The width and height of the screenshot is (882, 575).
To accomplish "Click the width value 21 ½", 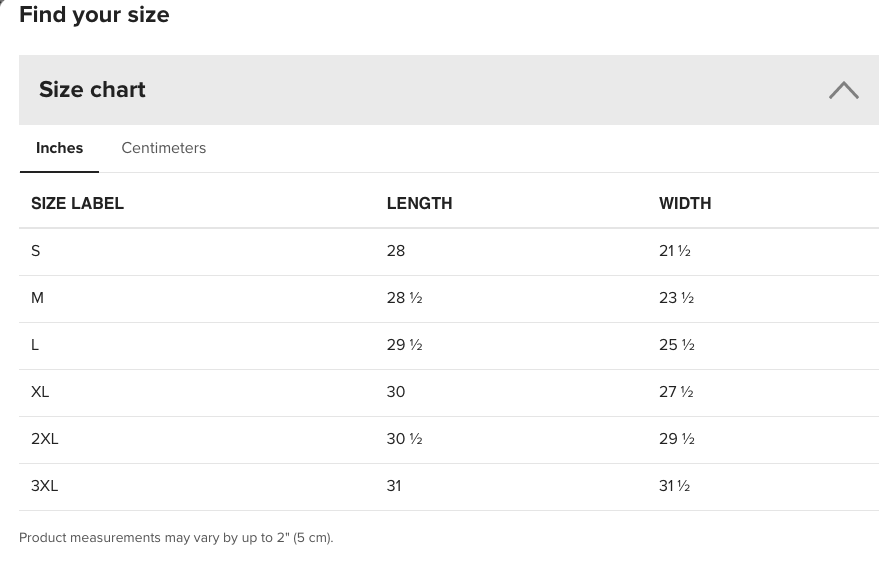I will pos(675,251).
